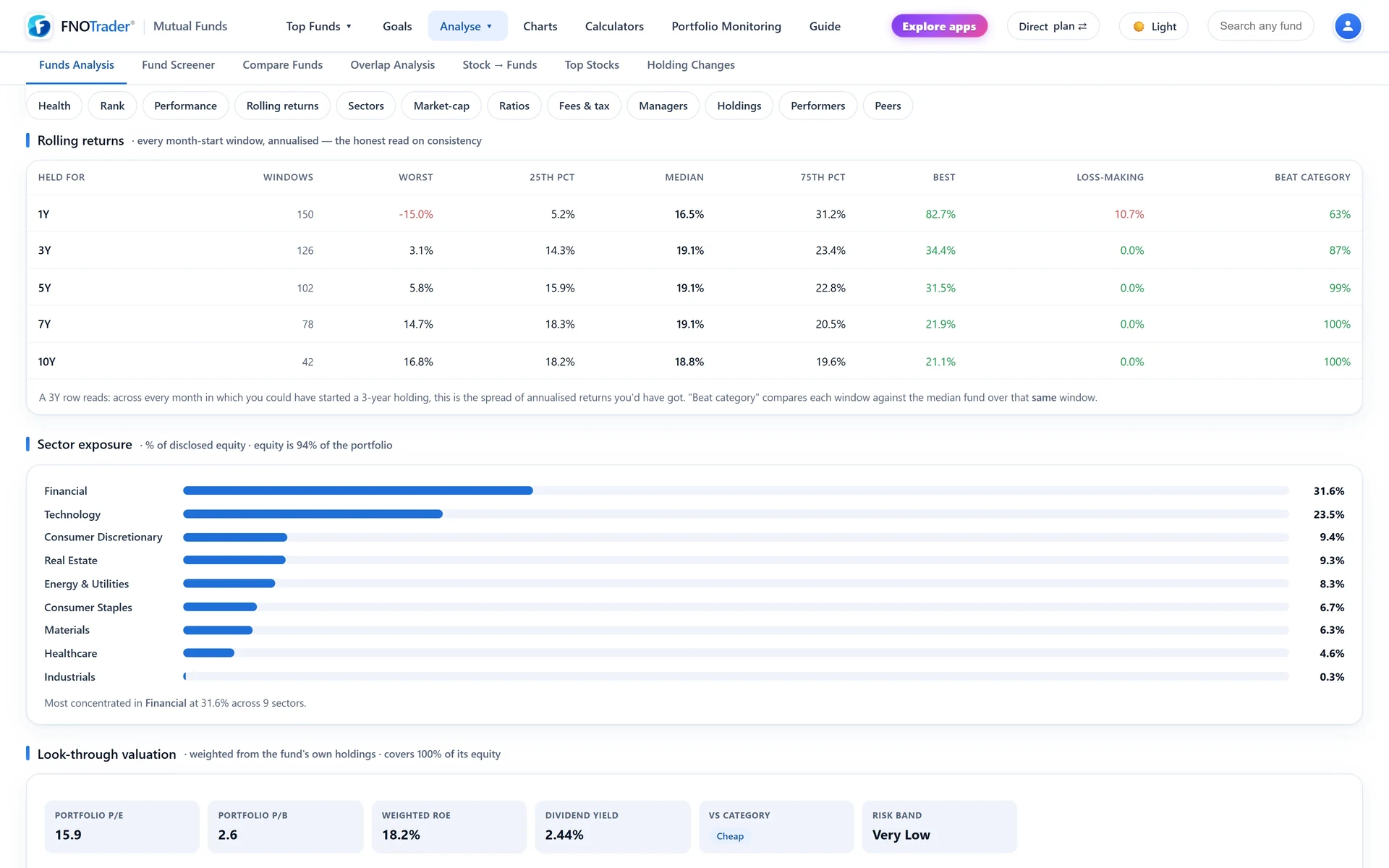Screen dimensions: 1389x868
Task: Switch to the Fund Screener tab
Action: coord(178,65)
